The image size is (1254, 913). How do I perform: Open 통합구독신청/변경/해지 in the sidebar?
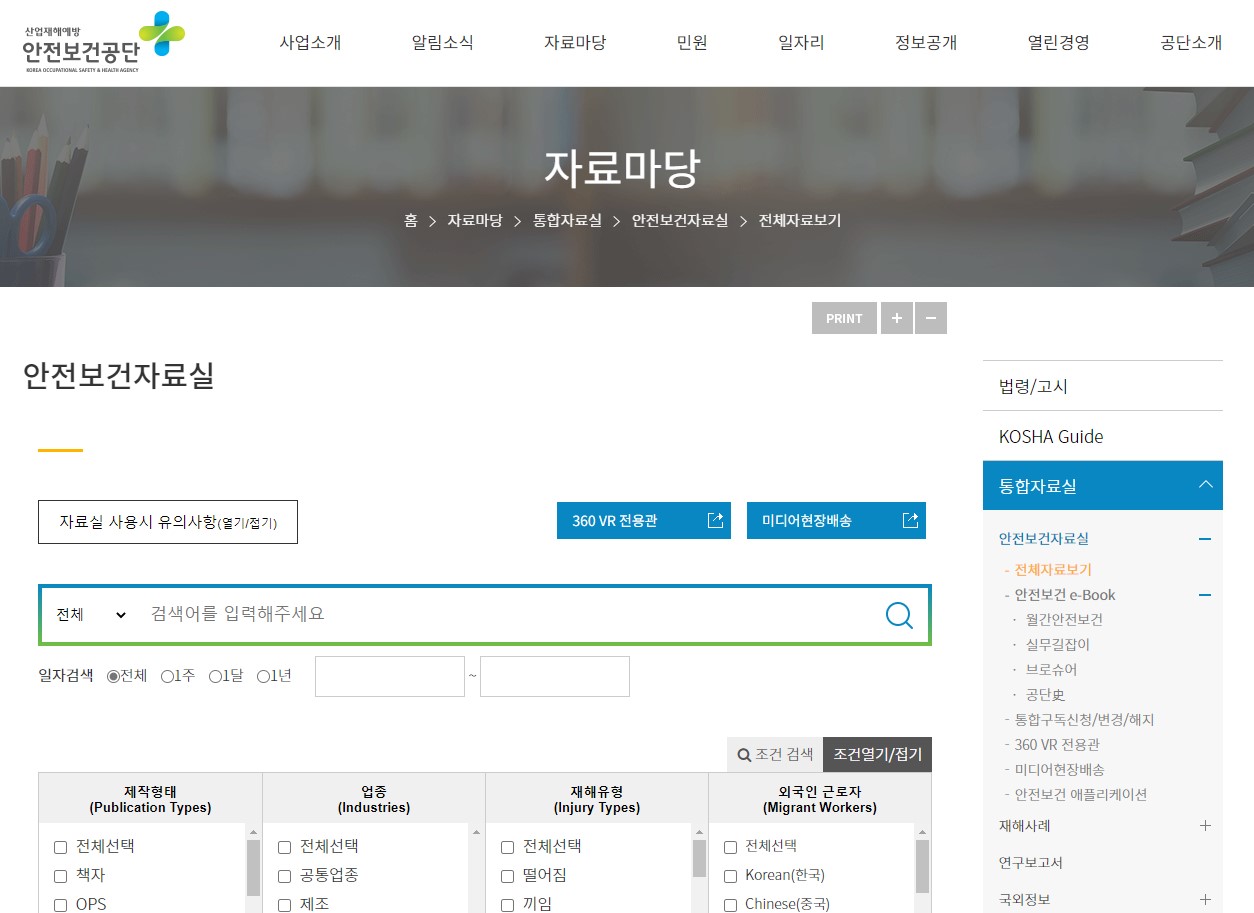click(1084, 720)
